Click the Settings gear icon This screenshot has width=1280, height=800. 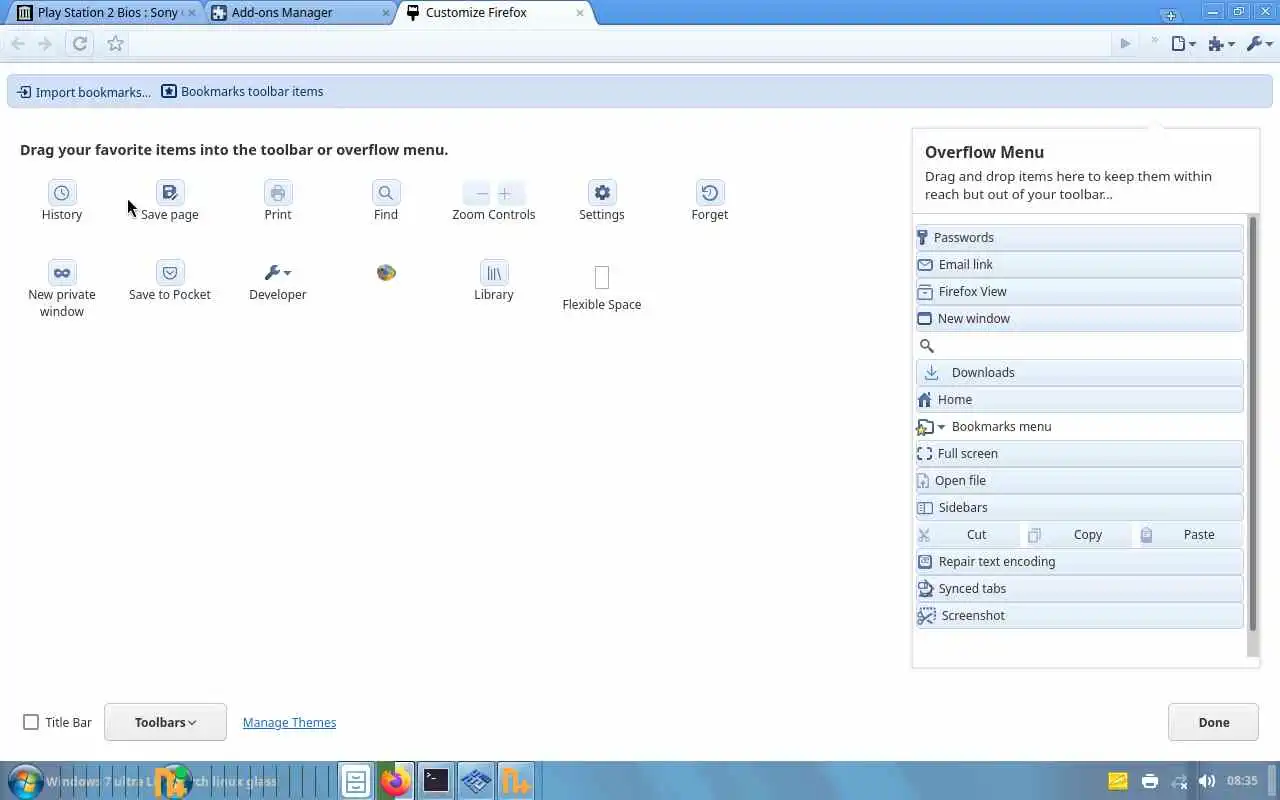(x=602, y=193)
